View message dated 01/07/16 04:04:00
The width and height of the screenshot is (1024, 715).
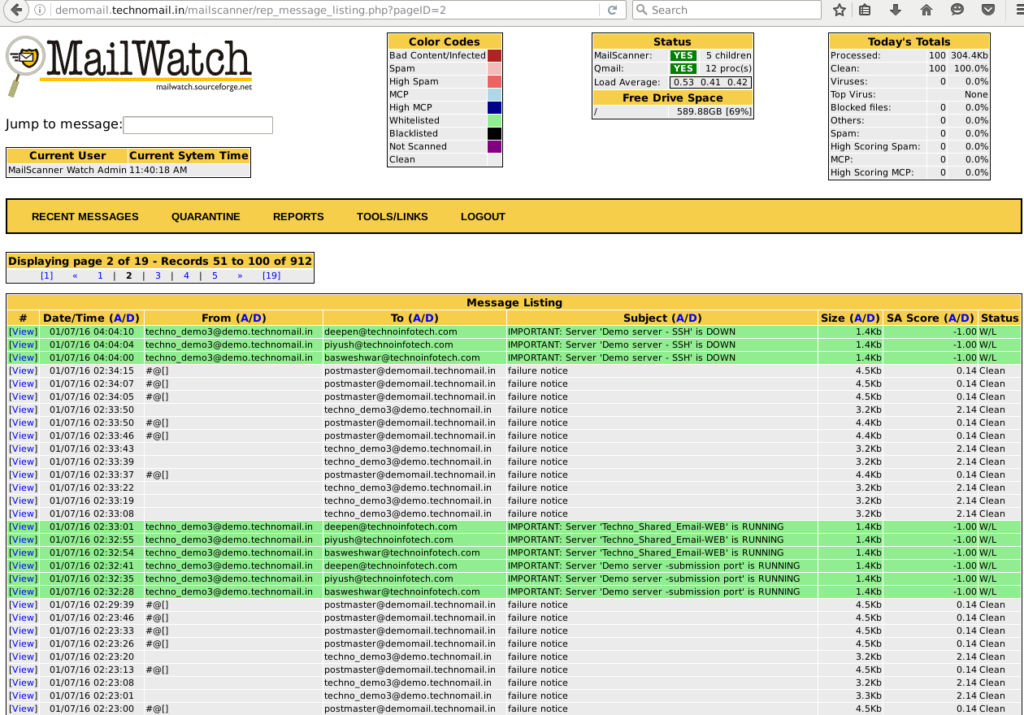coord(23,358)
